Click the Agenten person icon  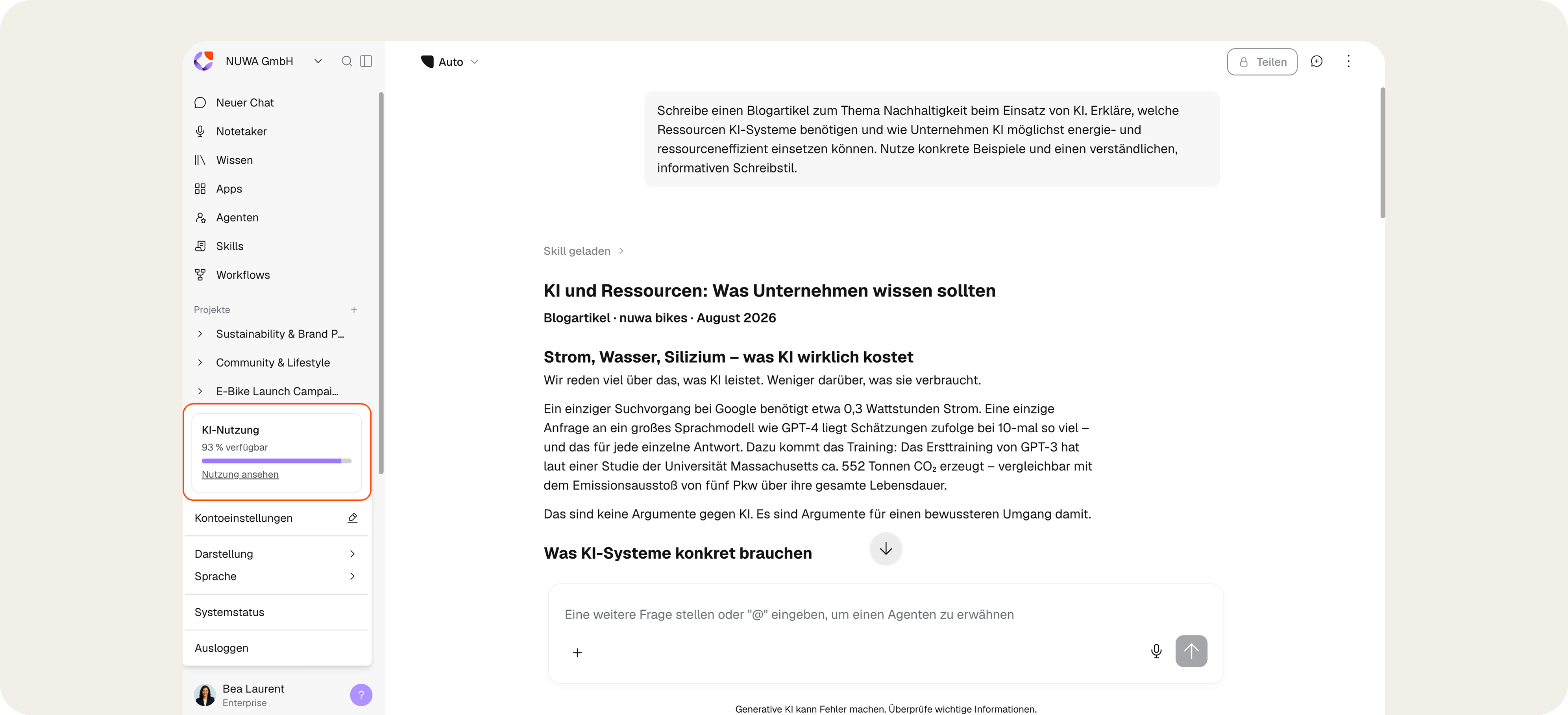200,217
